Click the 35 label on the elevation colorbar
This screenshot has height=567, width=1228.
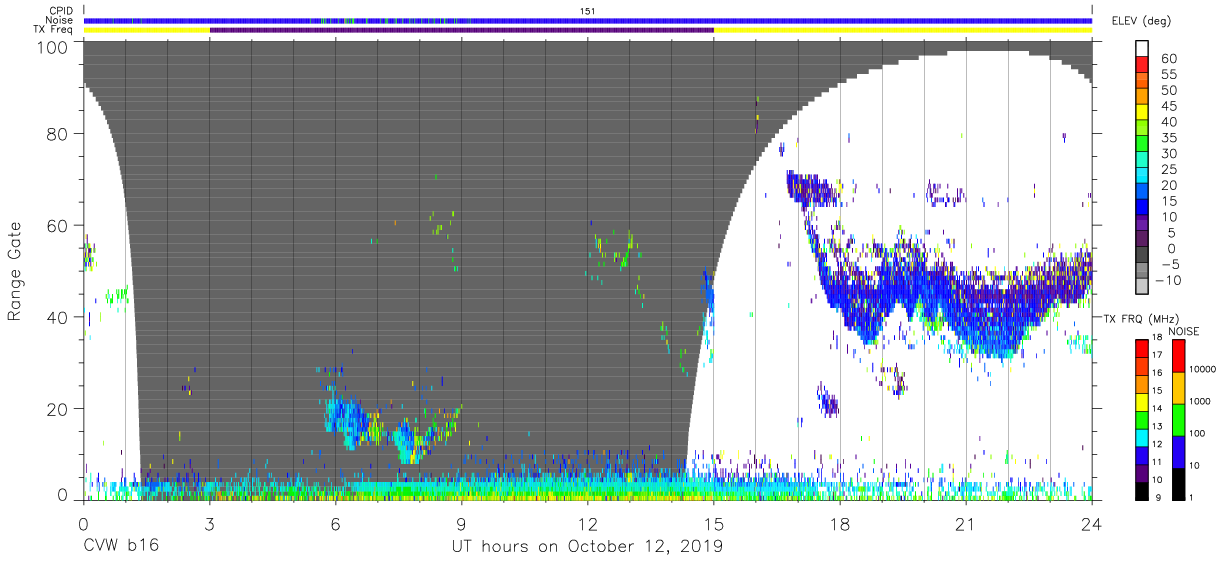coord(1169,138)
